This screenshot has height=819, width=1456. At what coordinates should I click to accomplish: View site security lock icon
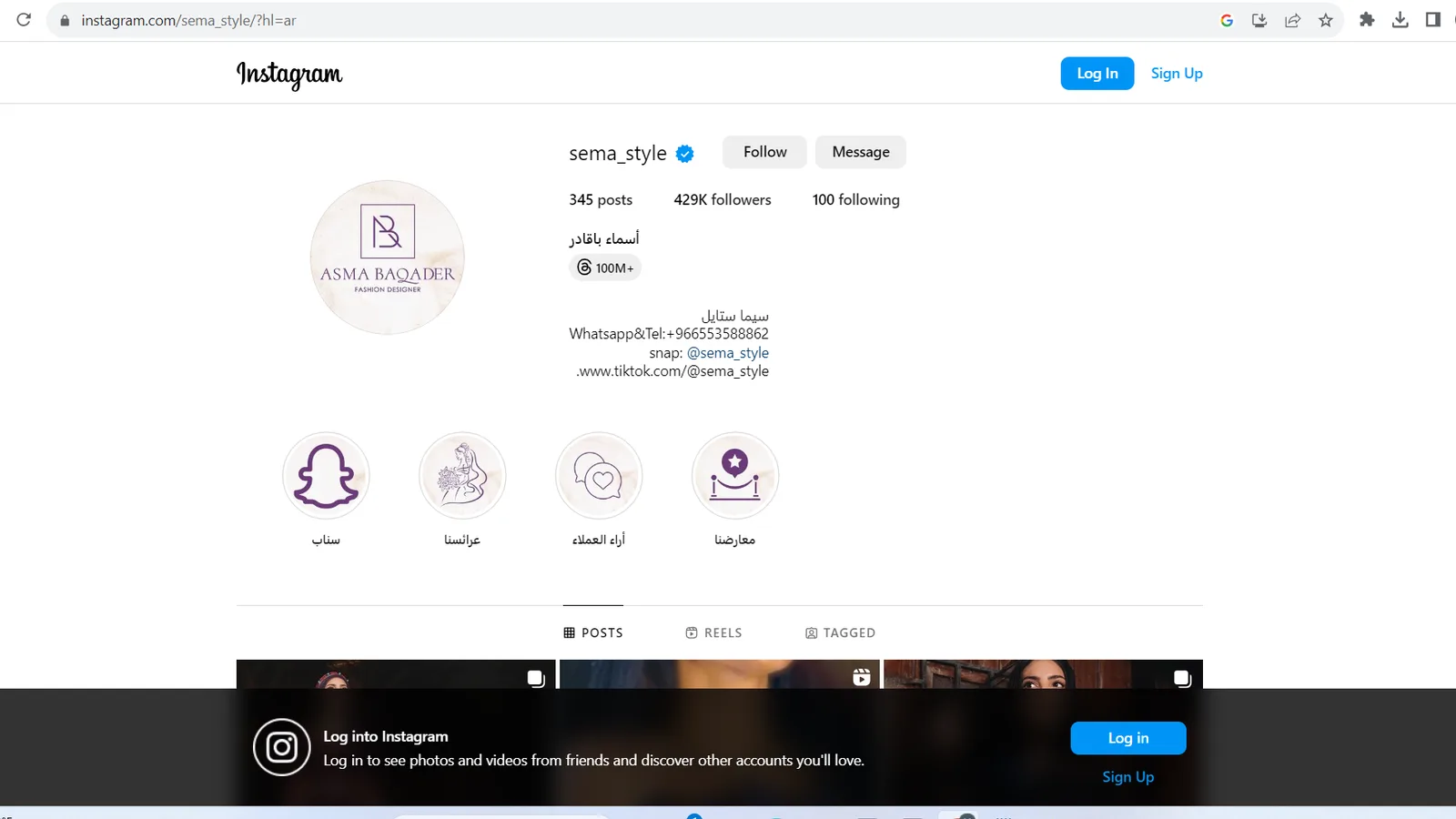pyautogui.click(x=65, y=20)
